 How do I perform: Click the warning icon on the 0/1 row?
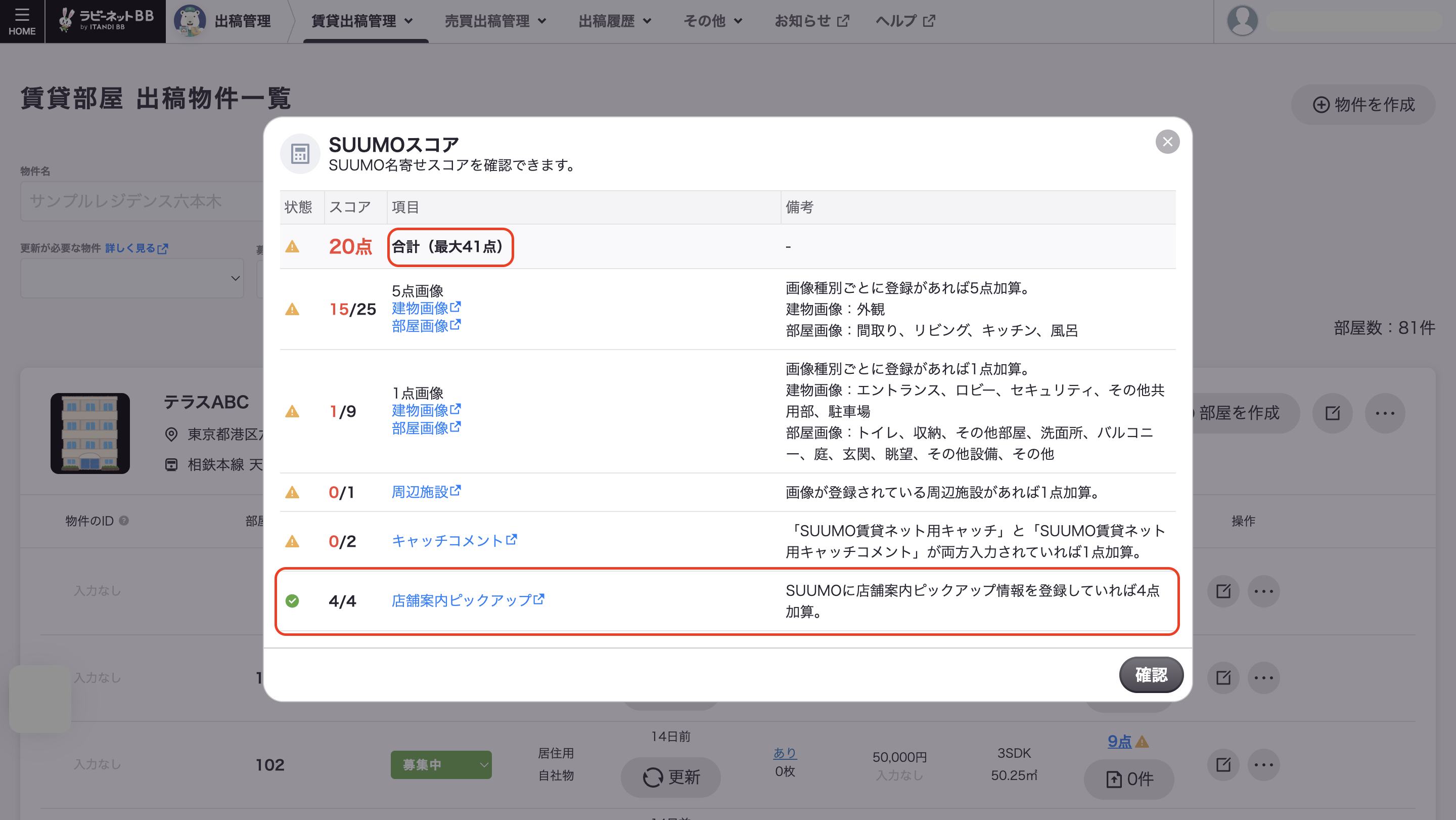click(x=292, y=492)
